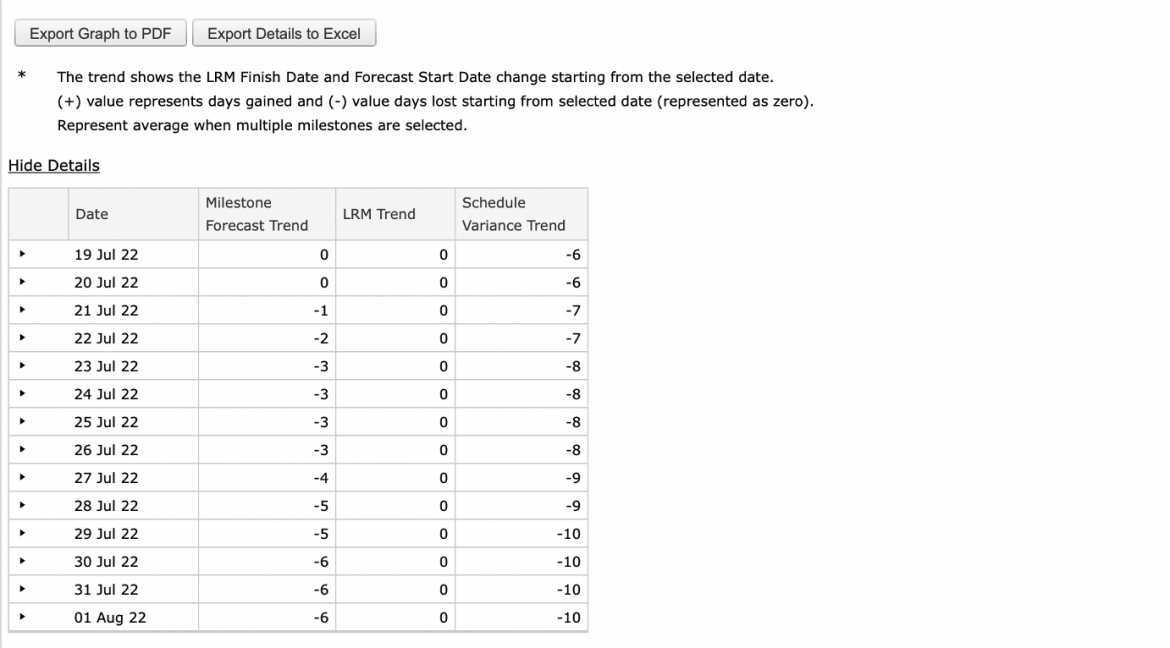Expand the 19 Jul 22 row
Viewport: 1170px width, 648px height.
coord(22,254)
